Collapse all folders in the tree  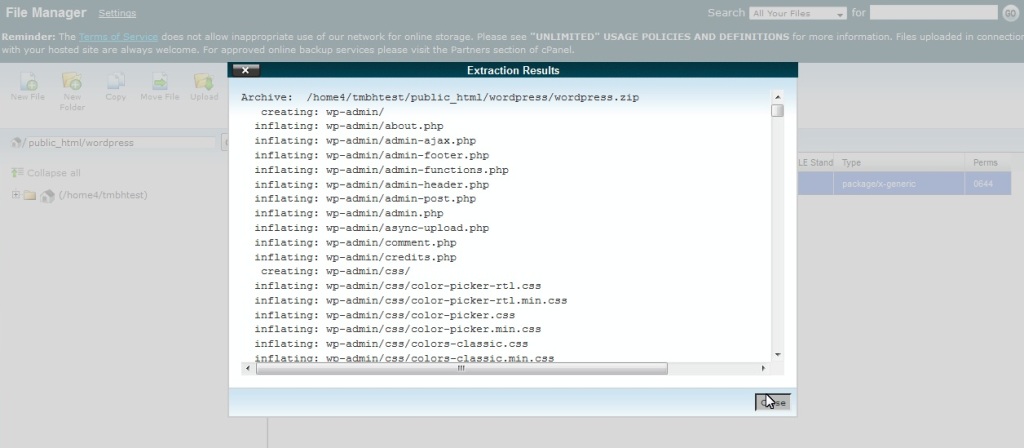[x=54, y=173]
